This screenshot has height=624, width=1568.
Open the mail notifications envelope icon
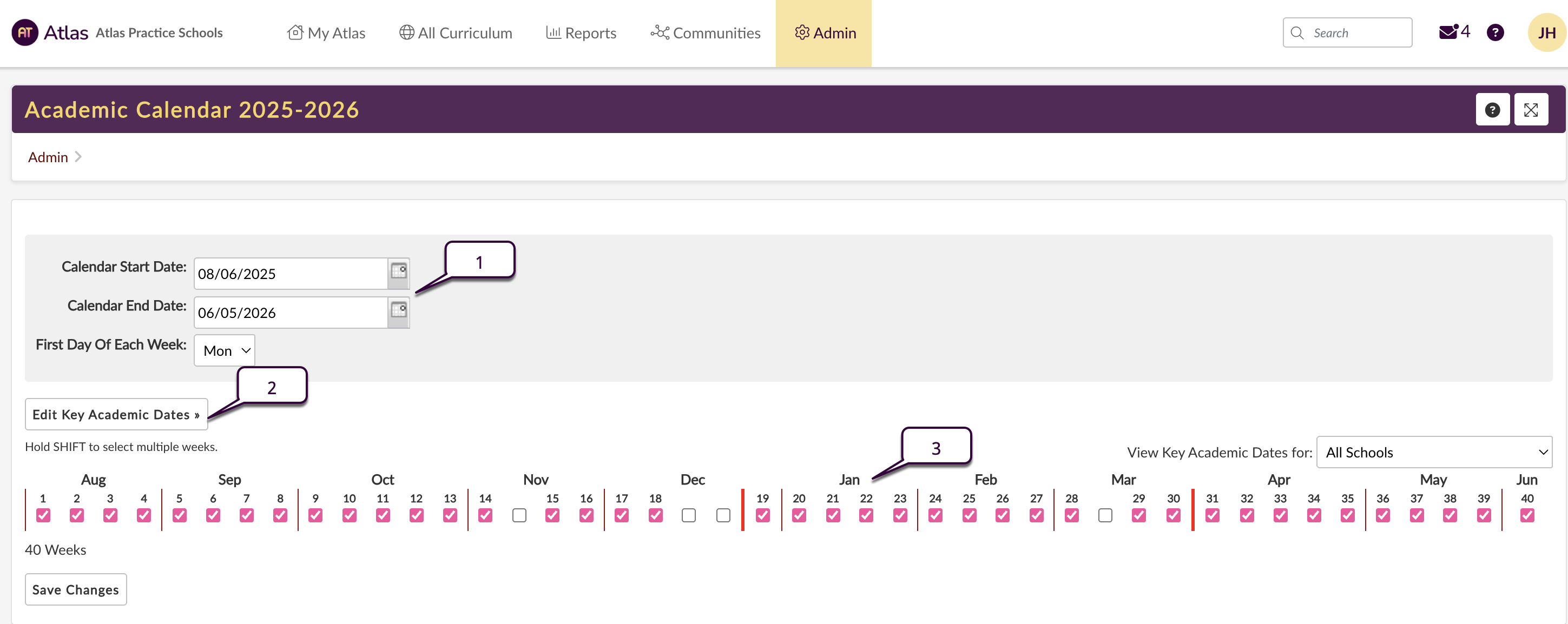pyautogui.click(x=1447, y=32)
